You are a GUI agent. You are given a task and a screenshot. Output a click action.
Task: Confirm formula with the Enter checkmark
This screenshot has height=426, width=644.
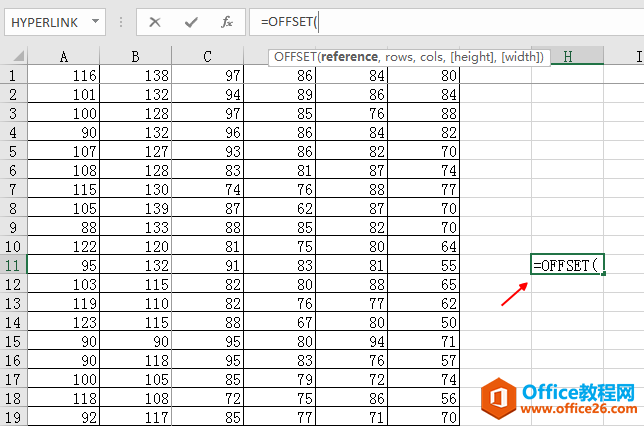(191, 21)
